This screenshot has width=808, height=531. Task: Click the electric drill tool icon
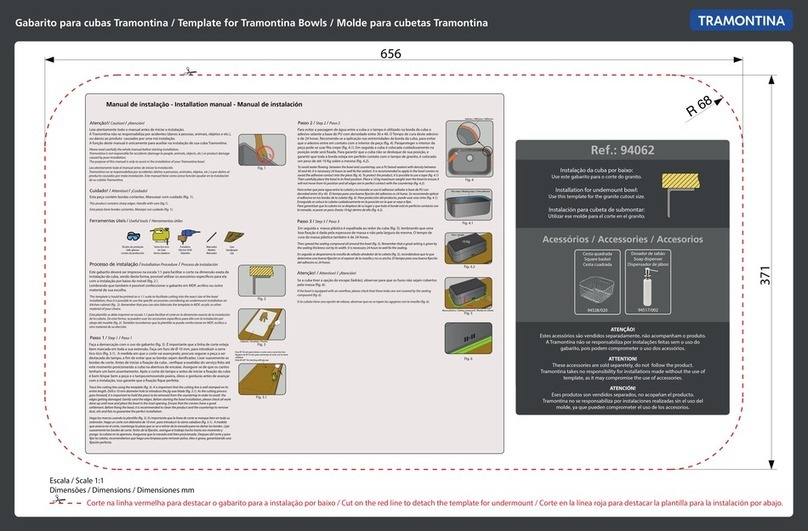pyautogui.click(x=189, y=236)
